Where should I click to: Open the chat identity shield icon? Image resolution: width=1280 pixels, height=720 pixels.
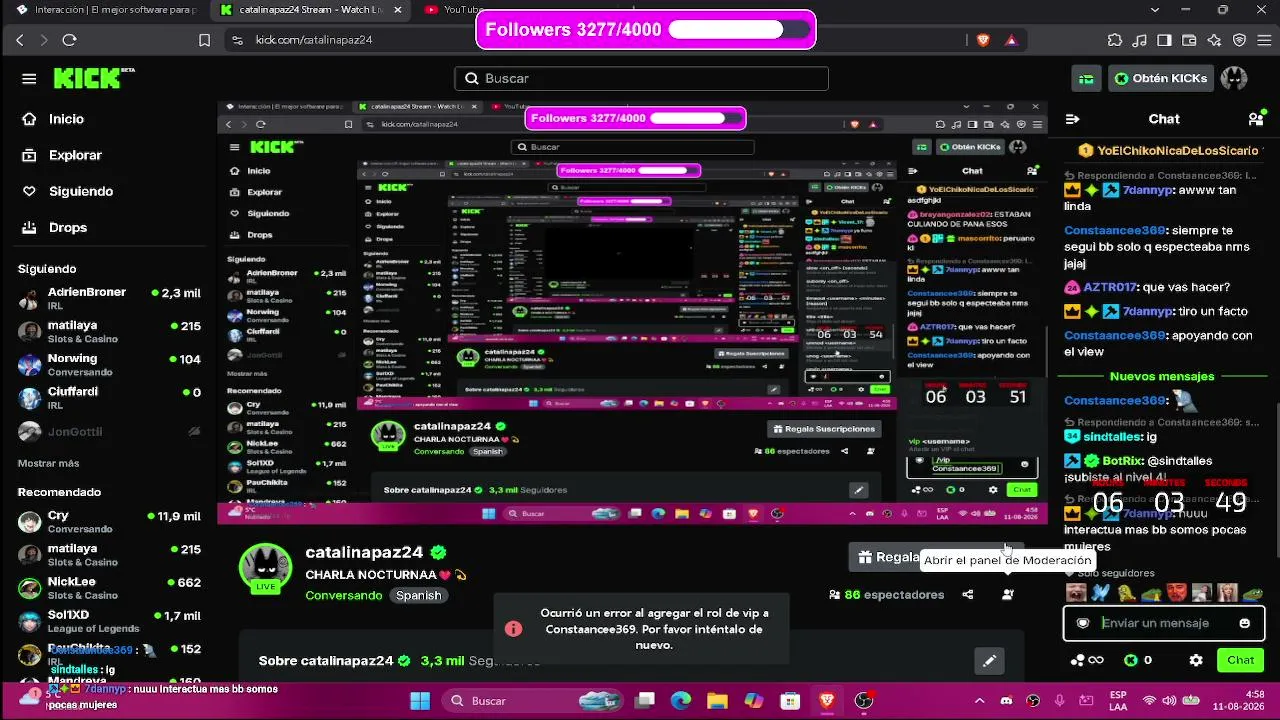coord(1082,623)
